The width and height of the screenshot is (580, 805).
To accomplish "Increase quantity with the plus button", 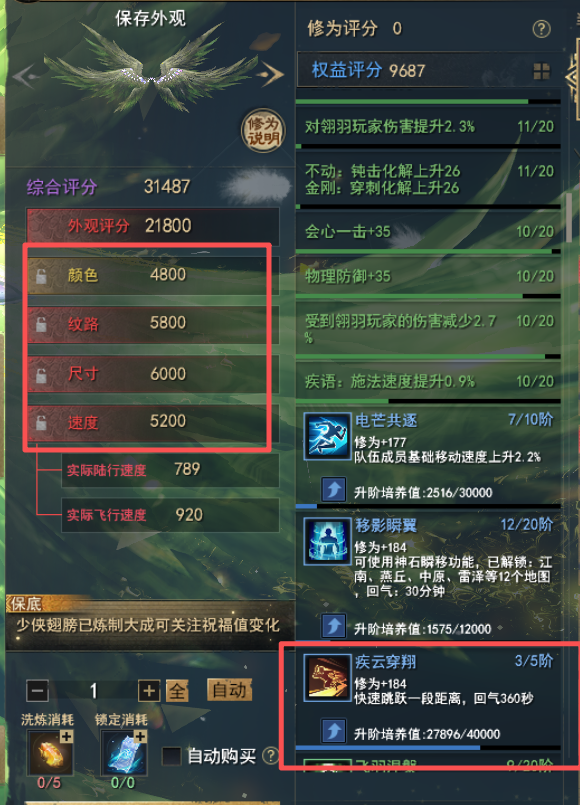I will pyautogui.click(x=149, y=691).
